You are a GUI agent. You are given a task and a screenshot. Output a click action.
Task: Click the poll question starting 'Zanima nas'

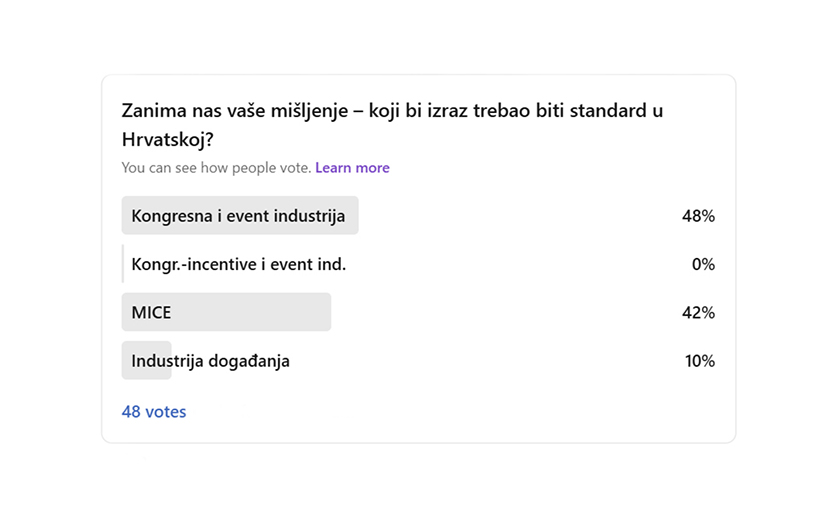[392, 111]
